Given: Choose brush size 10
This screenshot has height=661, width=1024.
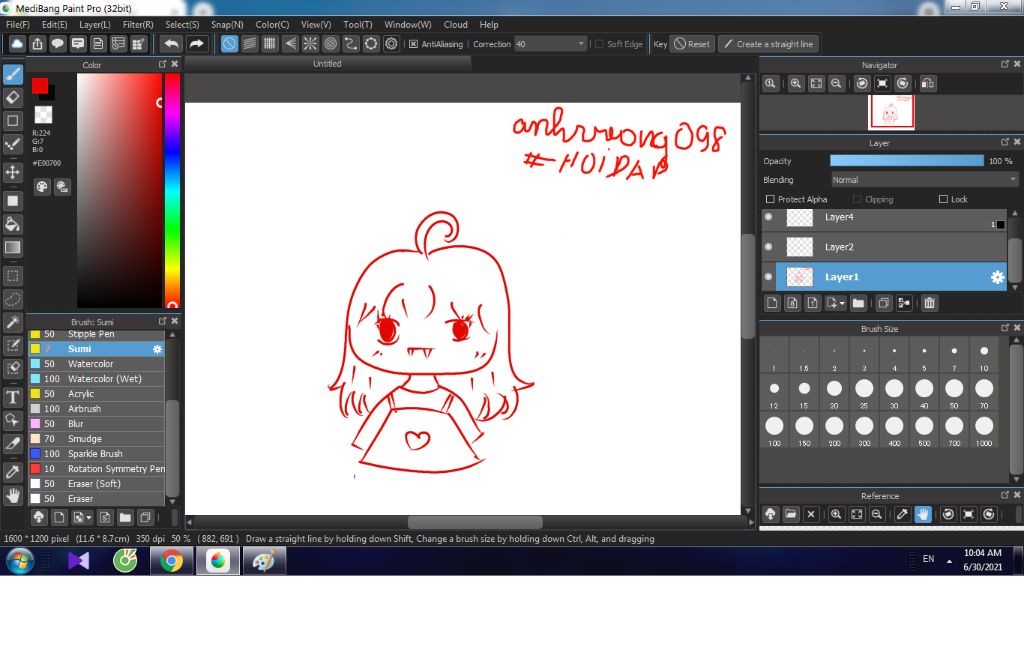Looking at the screenshot, I should (x=984, y=357).
